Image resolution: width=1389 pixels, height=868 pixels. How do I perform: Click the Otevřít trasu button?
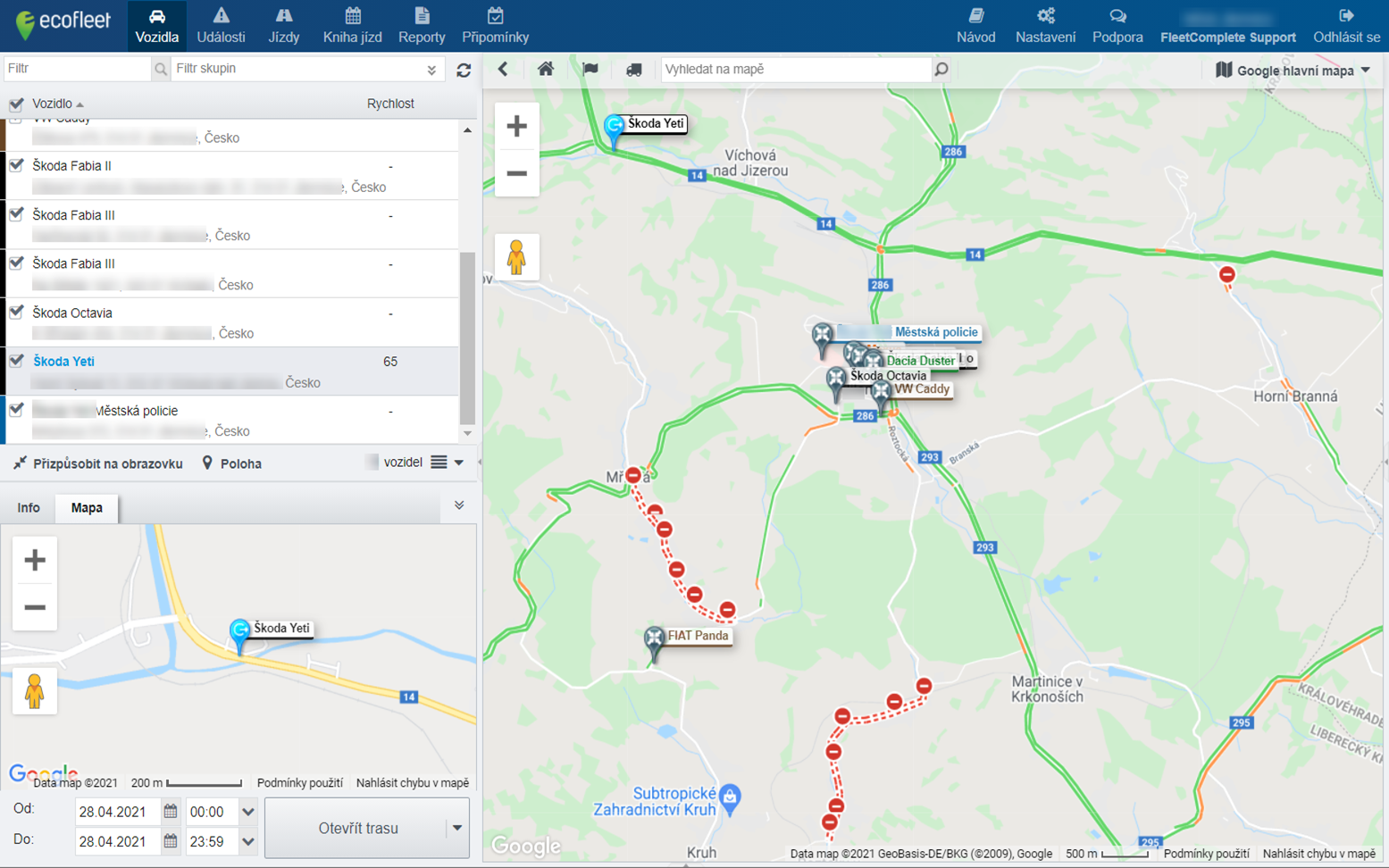358,828
